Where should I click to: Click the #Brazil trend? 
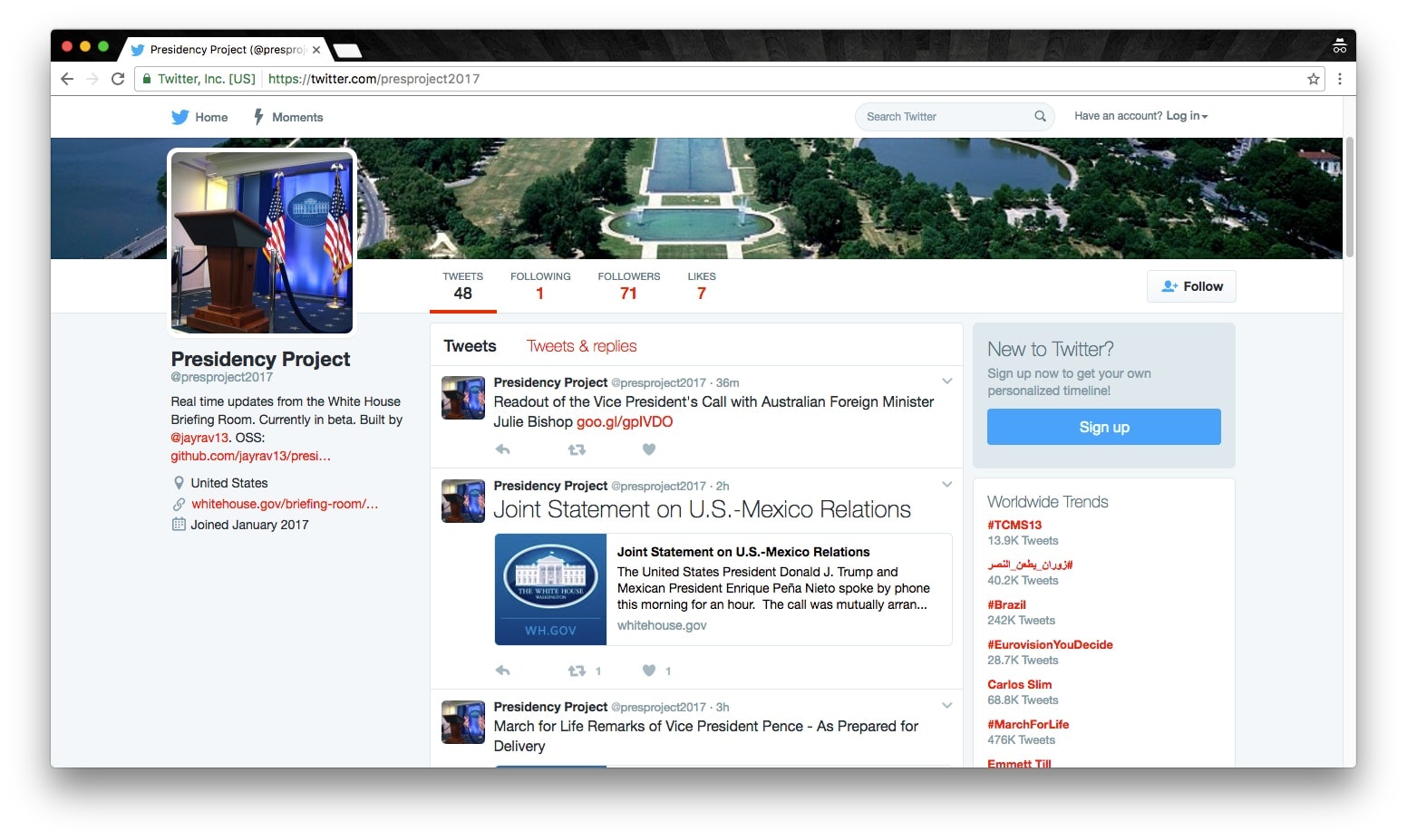[x=1007, y=604]
